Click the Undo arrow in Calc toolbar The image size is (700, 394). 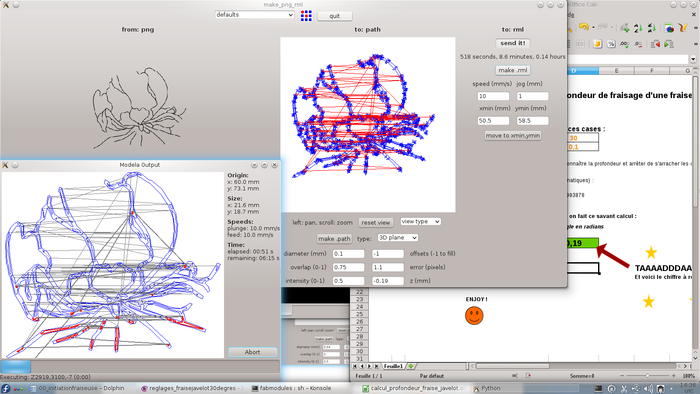tap(583, 28)
